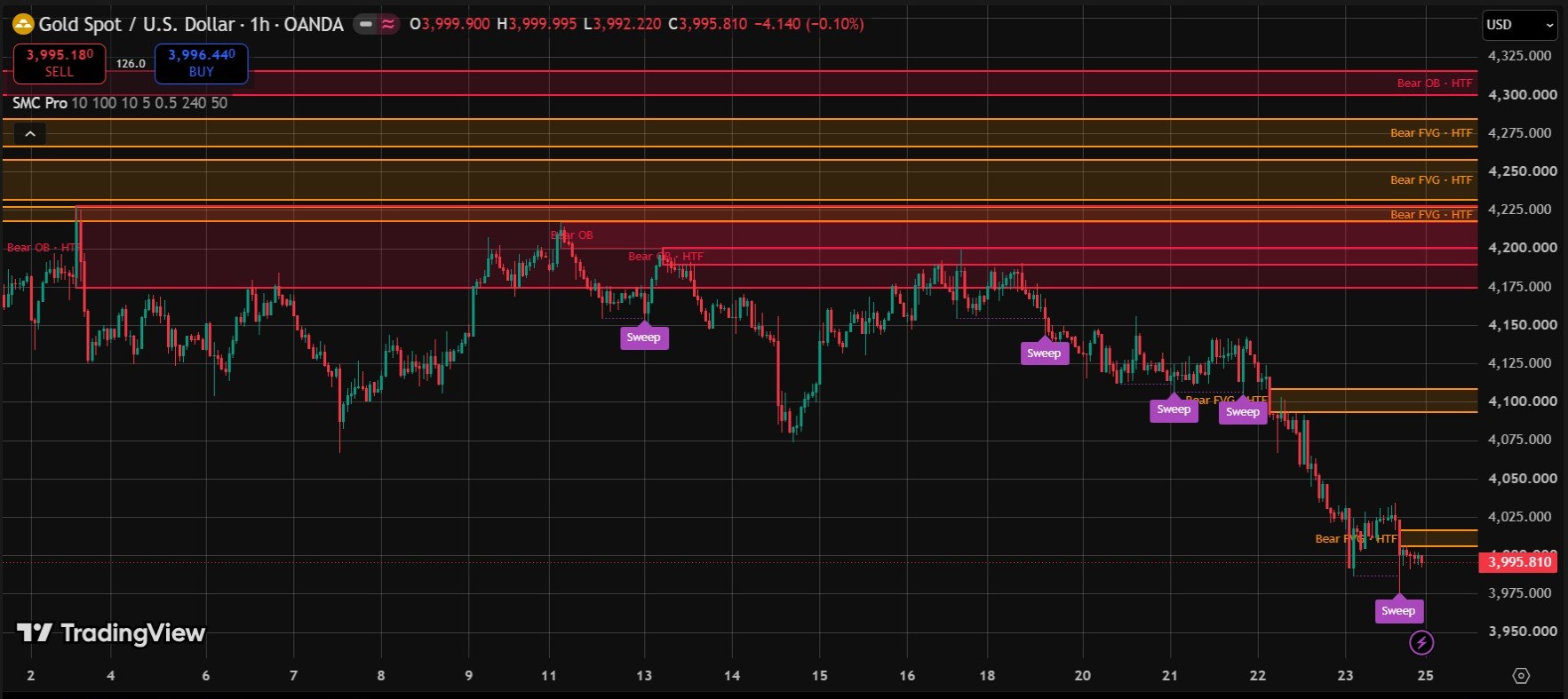Open the USD currency dropdown

[1519, 25]
